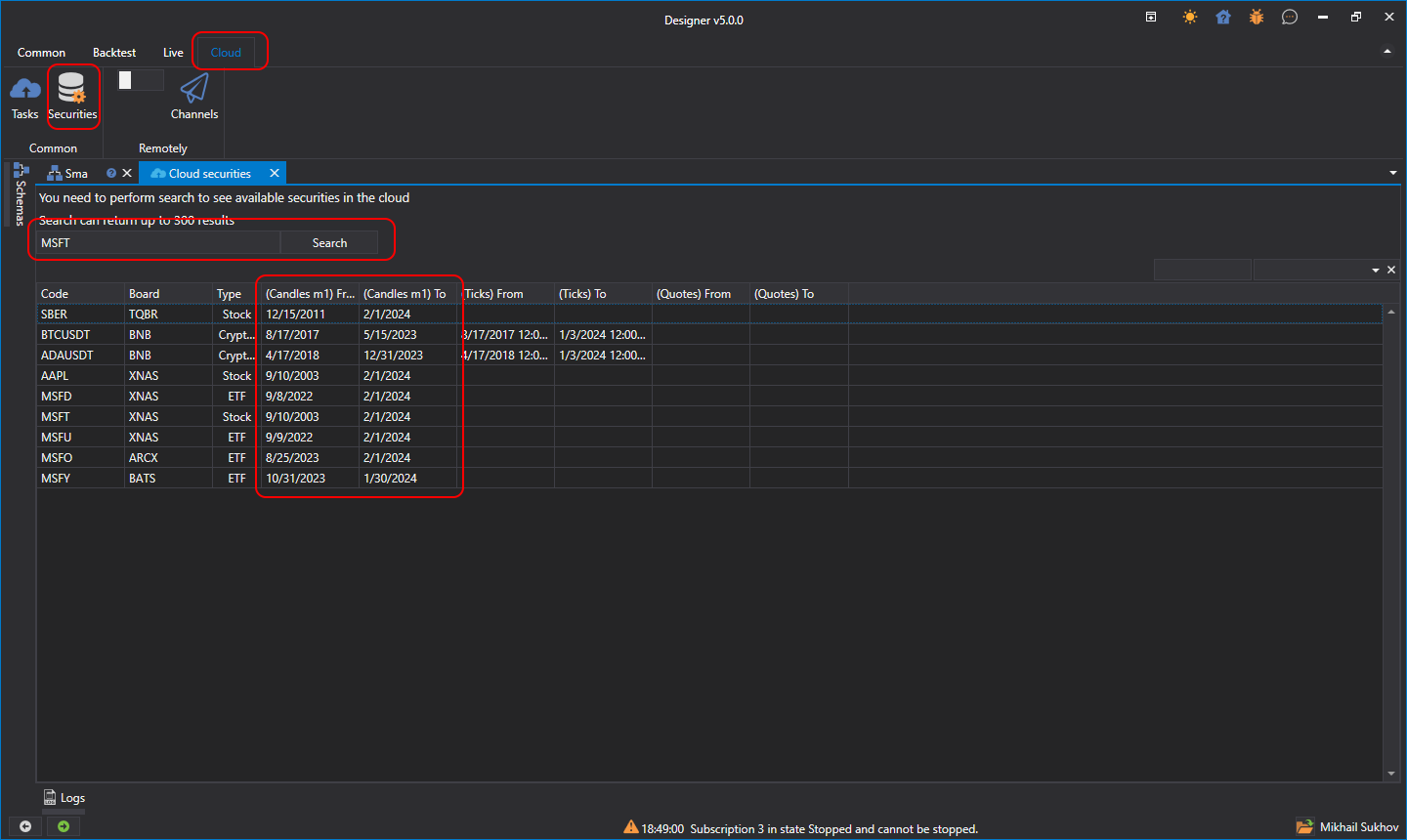1407x840 pixels.
Task: Clear the table filter with the X
Action: (1391, 270)
